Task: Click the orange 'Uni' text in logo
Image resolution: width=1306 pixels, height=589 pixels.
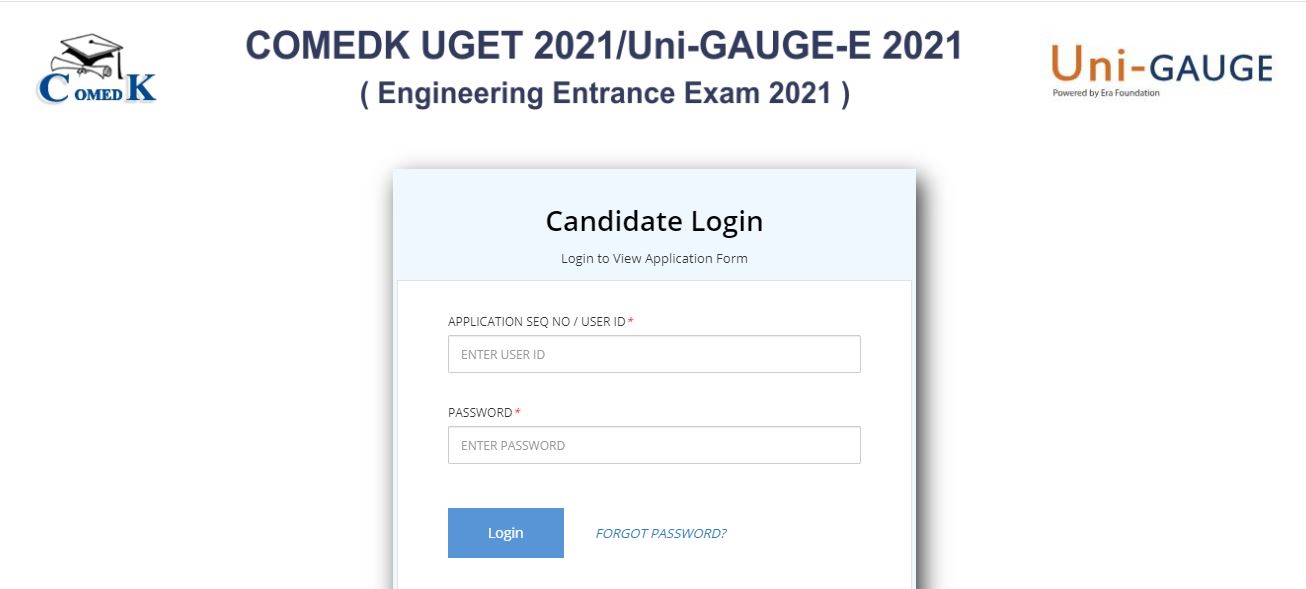Action: 1084,66
